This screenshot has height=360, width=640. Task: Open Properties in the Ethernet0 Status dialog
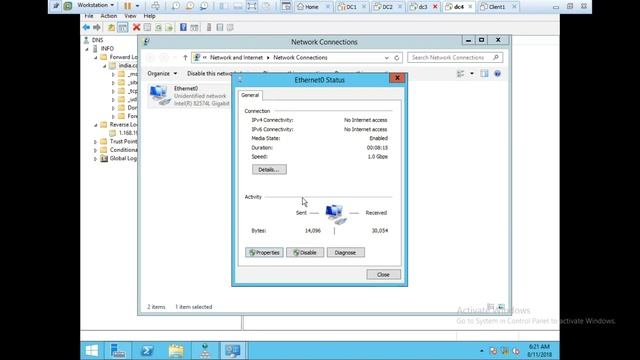click(x=264, y=253)
